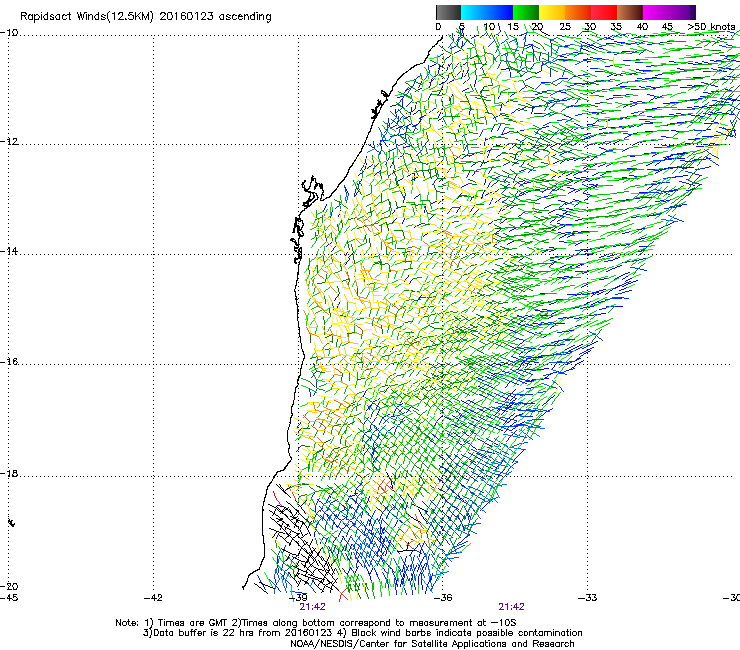The height and width of the screenshot is (650, 740).
Task: Click the brown 35-40 knots legend swatch
Action: 630,12
